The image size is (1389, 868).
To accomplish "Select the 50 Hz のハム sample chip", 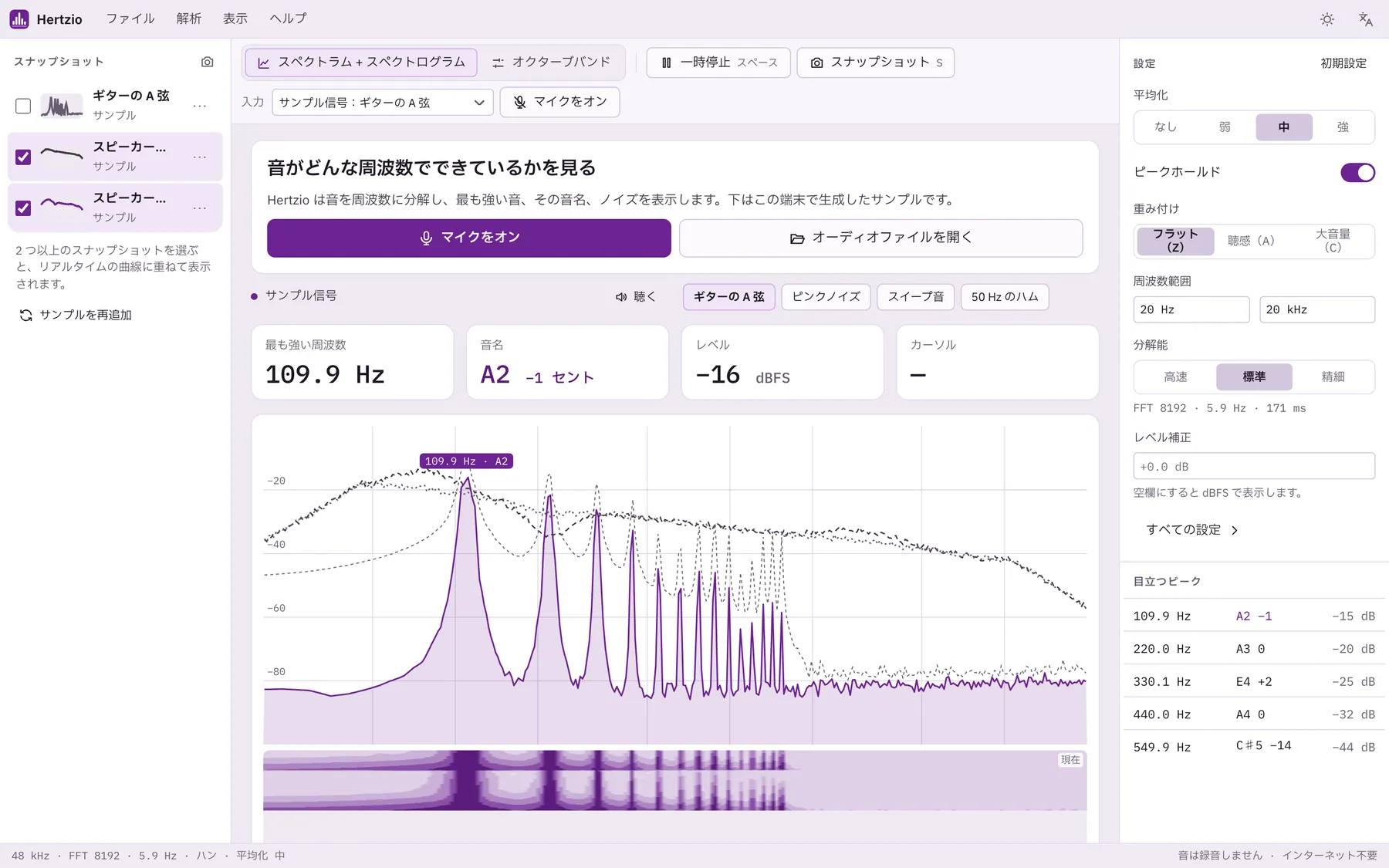I will pyautogui.click(x=1005, y=297).
